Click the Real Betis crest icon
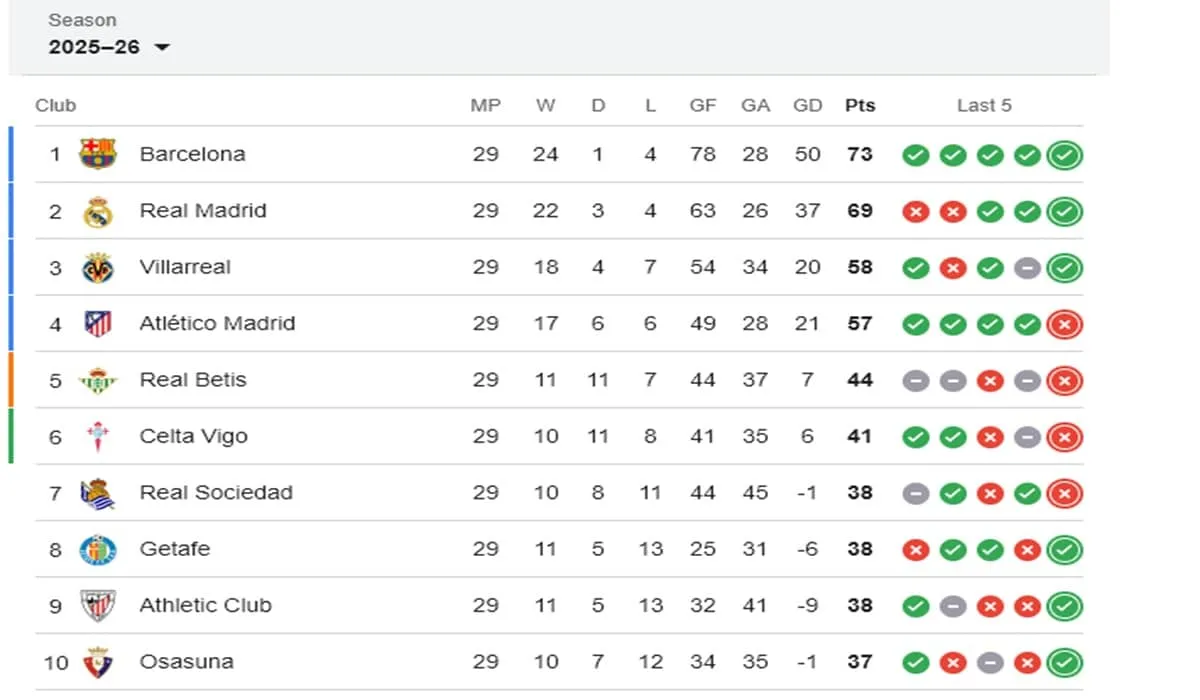 click(x=98, y=380)
